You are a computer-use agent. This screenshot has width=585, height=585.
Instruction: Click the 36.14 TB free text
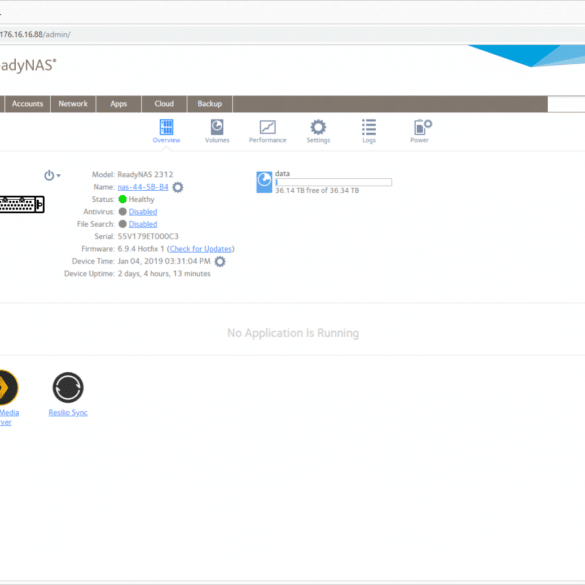point(317,190)
